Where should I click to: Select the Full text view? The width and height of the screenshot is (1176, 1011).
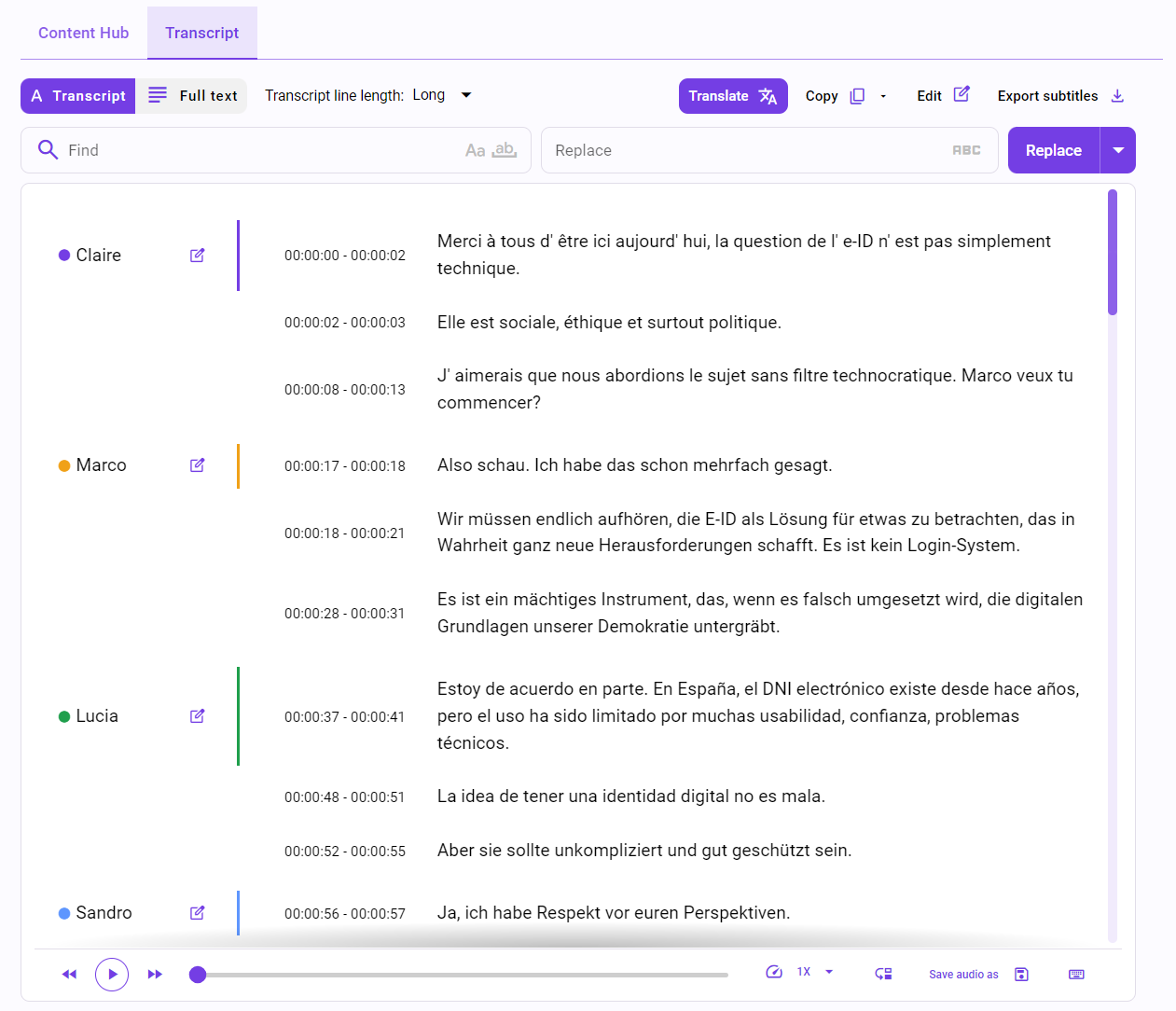192,95
